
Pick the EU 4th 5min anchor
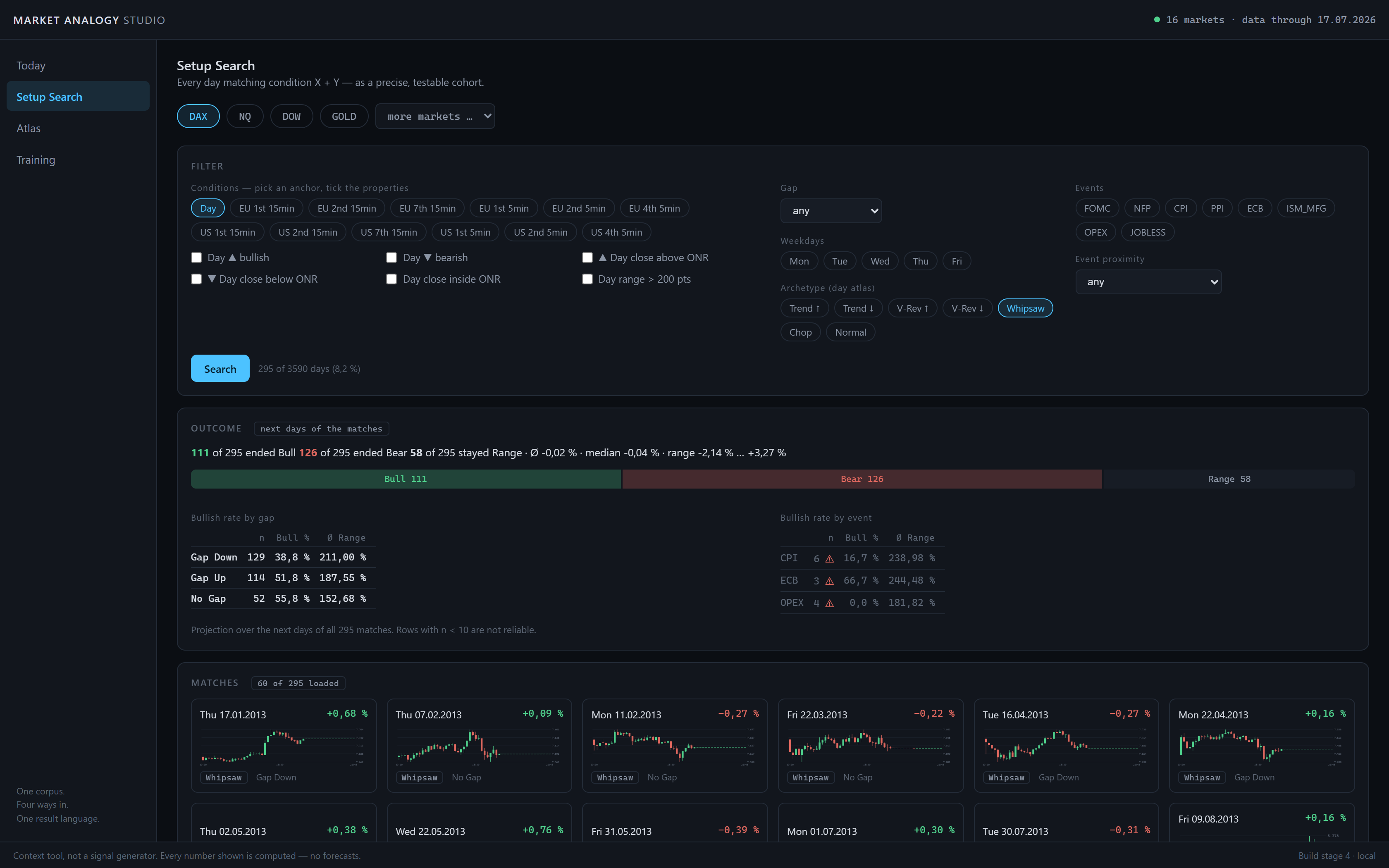pyautogui.click(x=654, y=208)
